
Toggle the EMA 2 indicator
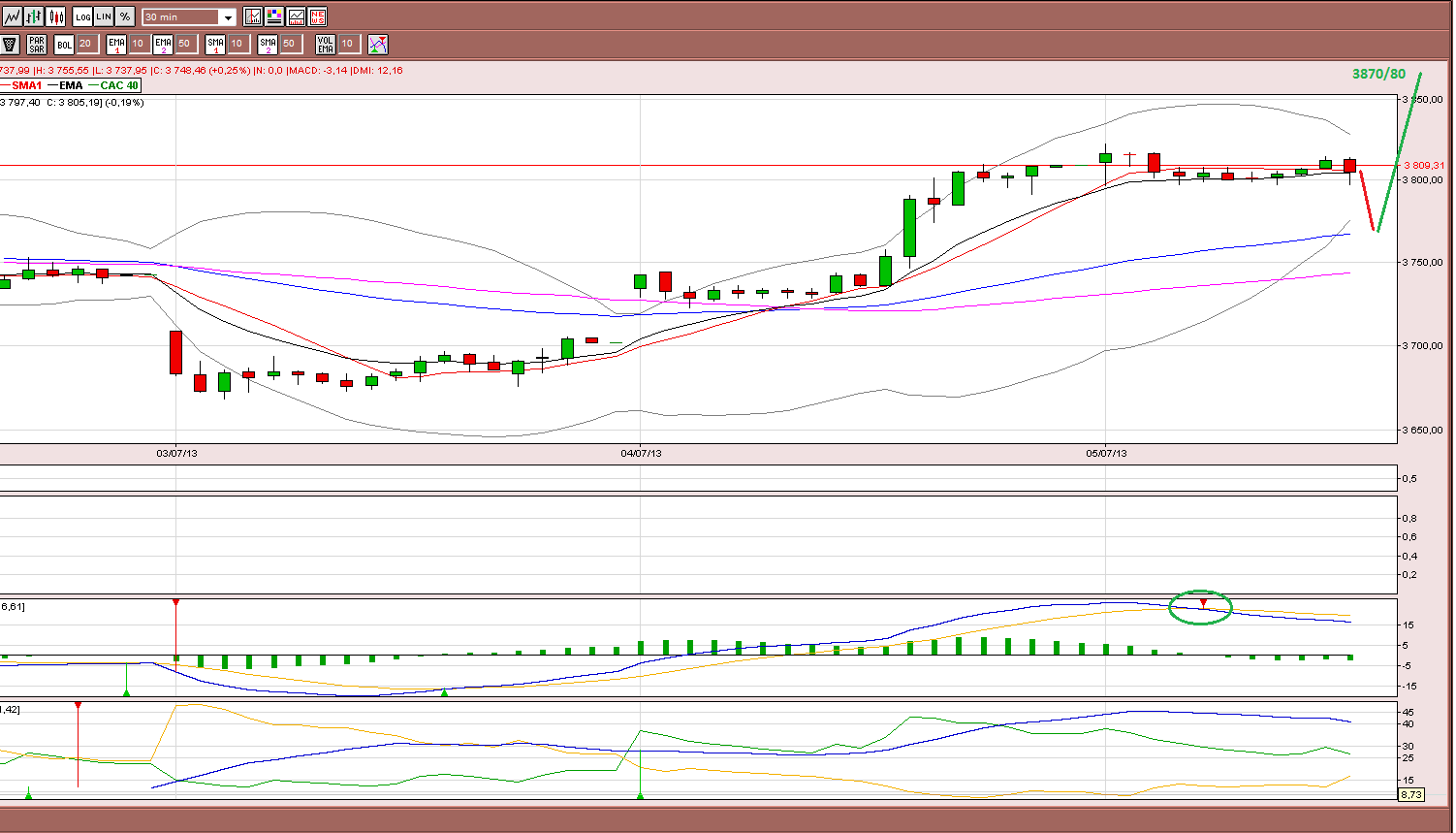163,44
